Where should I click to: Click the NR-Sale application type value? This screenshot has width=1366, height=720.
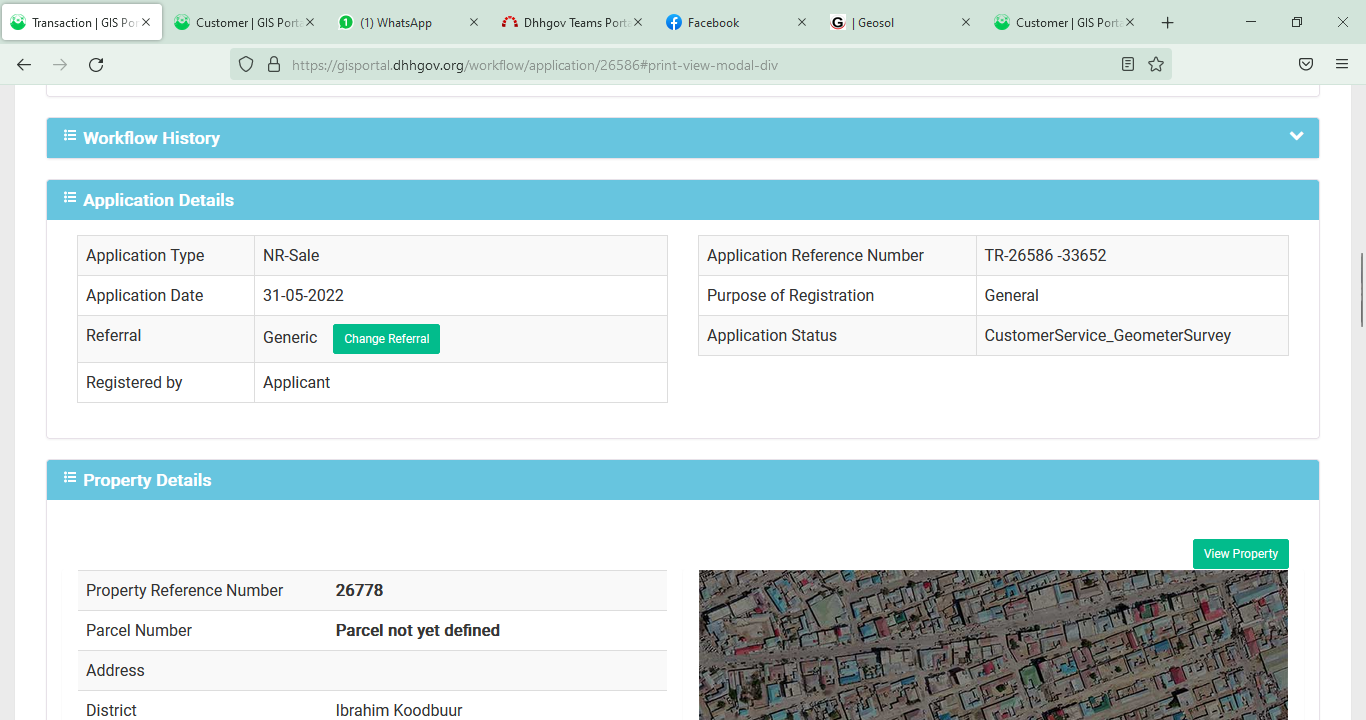point(291,255)
